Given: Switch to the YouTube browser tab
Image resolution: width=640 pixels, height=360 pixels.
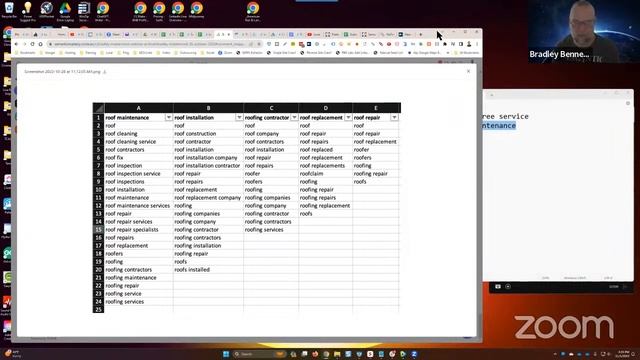Looking at the screenshot, I should (x=314, y=34).
